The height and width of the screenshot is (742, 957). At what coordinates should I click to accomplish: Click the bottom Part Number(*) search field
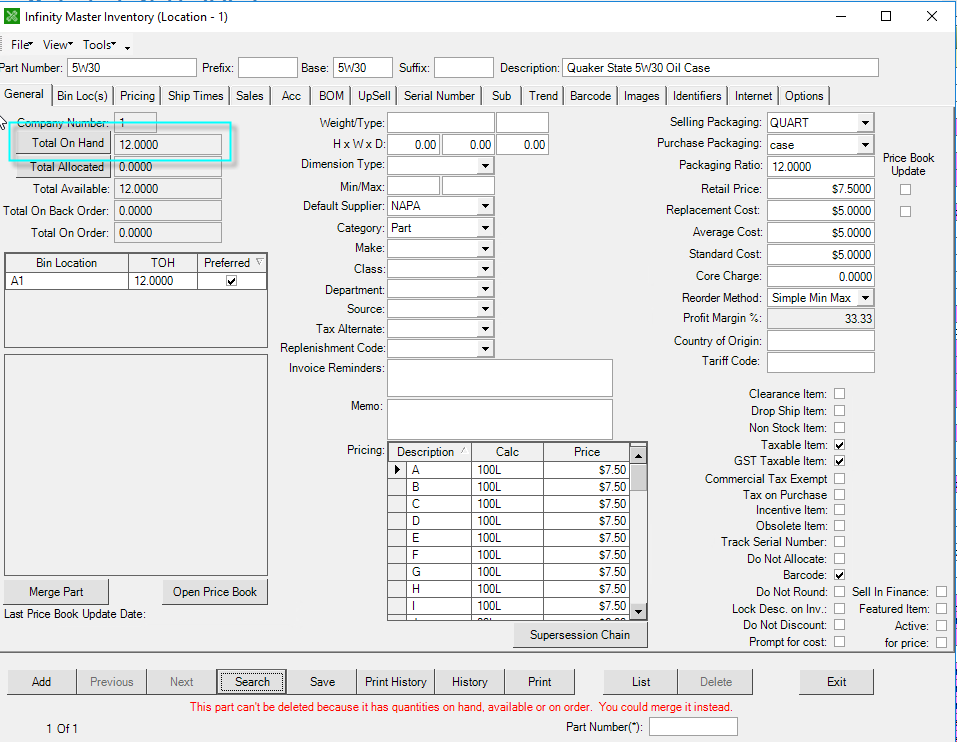[x=693, y=727]
